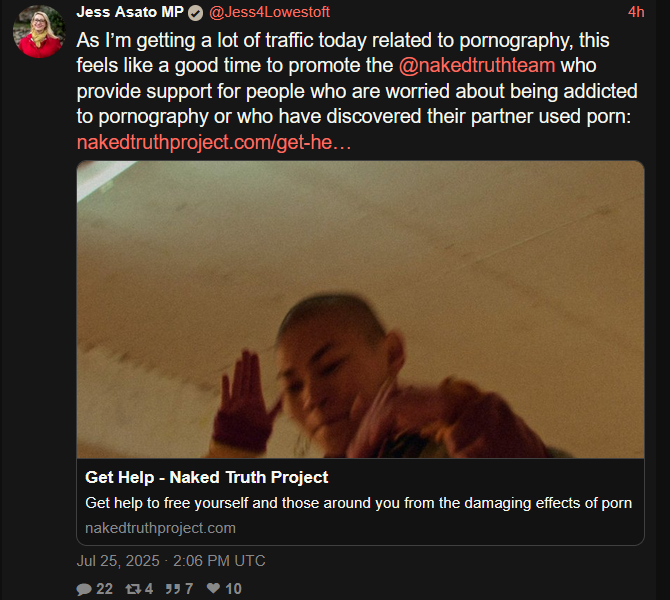Open the nakedtruthproject.com/get-he… link
The height and width of the screenshot is (600, 670).
pyautogui.click(x=214, y=142)
